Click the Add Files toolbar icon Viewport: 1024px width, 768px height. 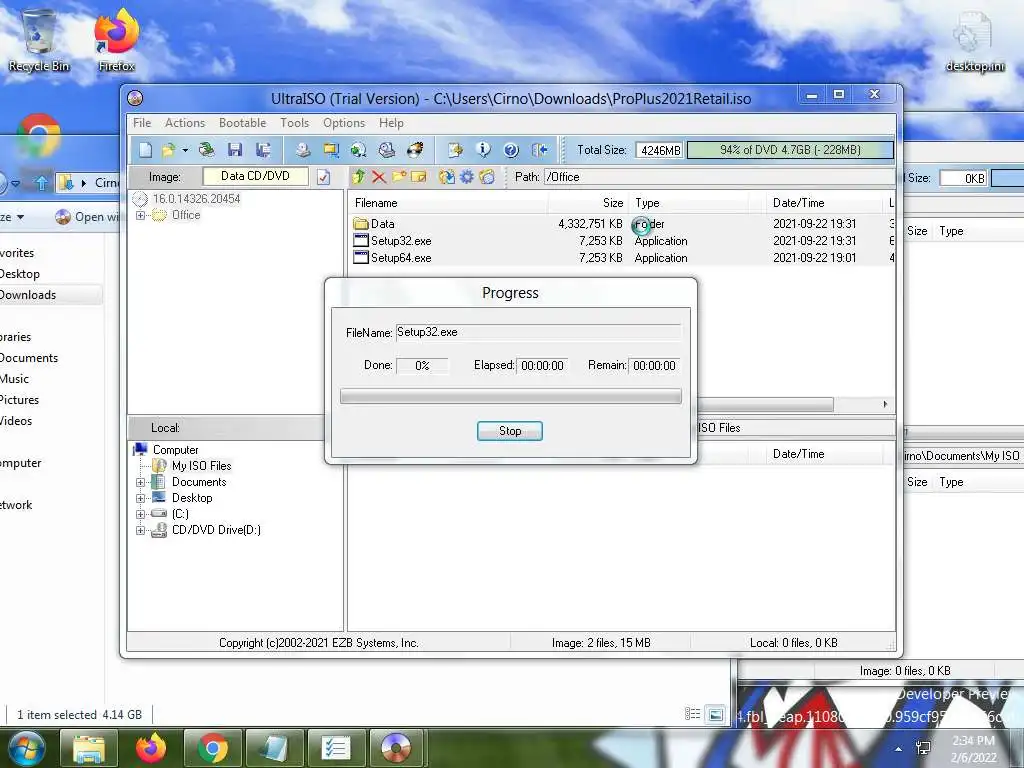455,150
